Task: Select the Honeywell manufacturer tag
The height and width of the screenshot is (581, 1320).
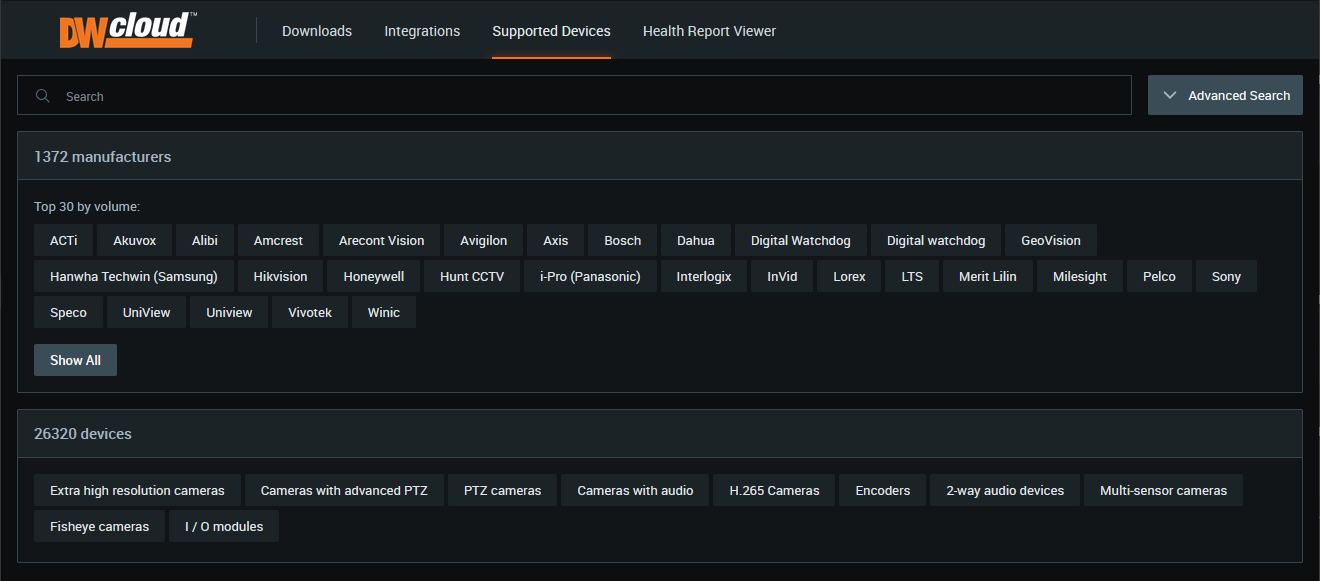Action: pos(374,276)
